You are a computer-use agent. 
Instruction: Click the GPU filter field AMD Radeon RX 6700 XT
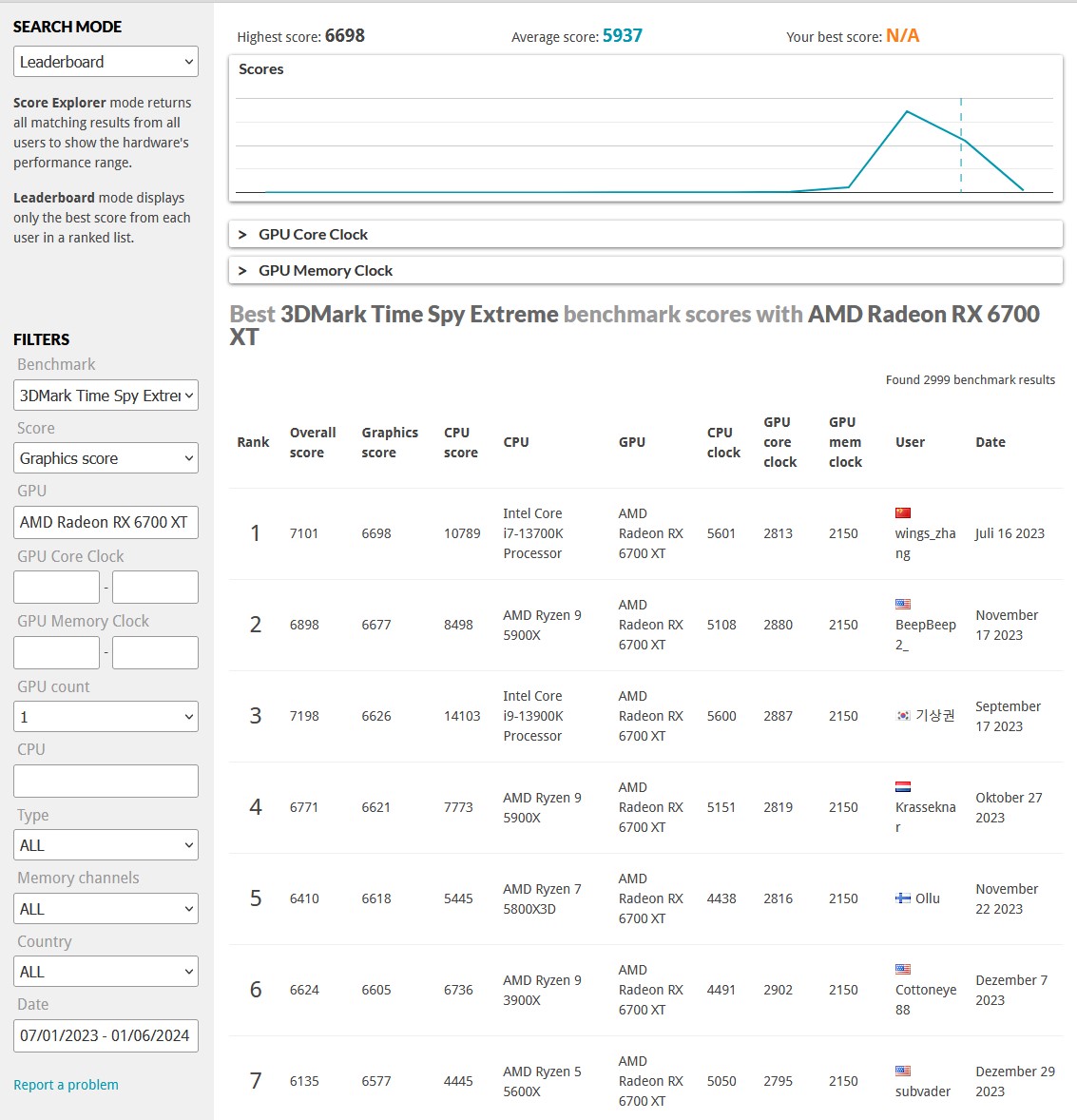pyautogui.click(x=106, y=522)
